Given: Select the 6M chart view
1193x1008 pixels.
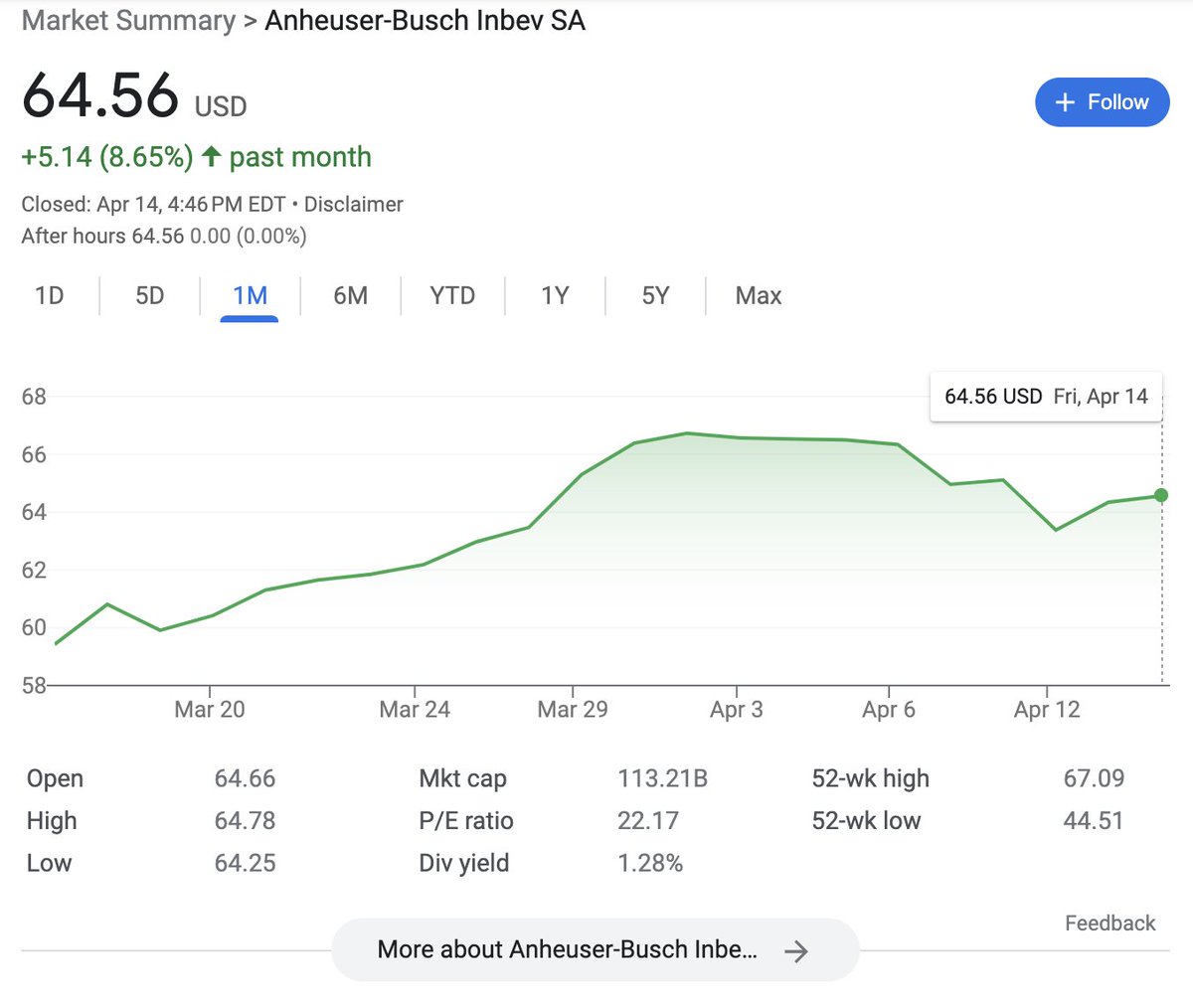Looking at the screenshot, I should [x=350, y=295].
